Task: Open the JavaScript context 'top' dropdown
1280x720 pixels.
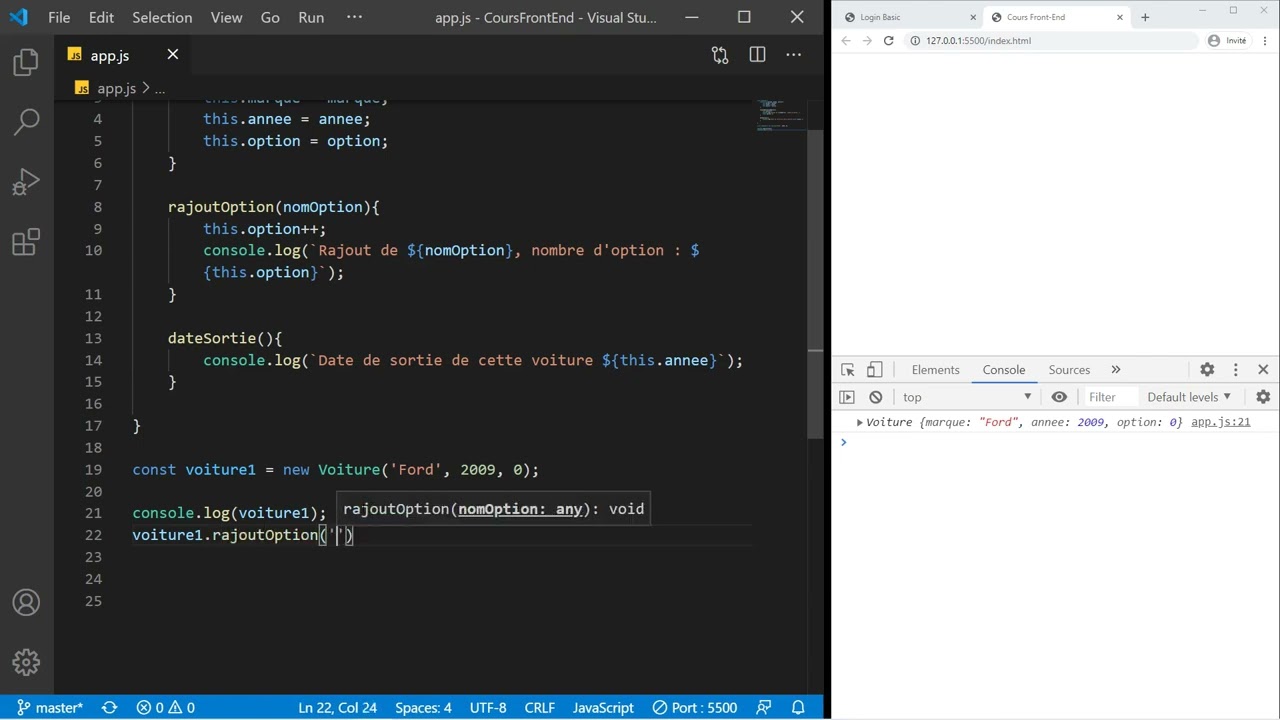Action: (x=967, y=397)
